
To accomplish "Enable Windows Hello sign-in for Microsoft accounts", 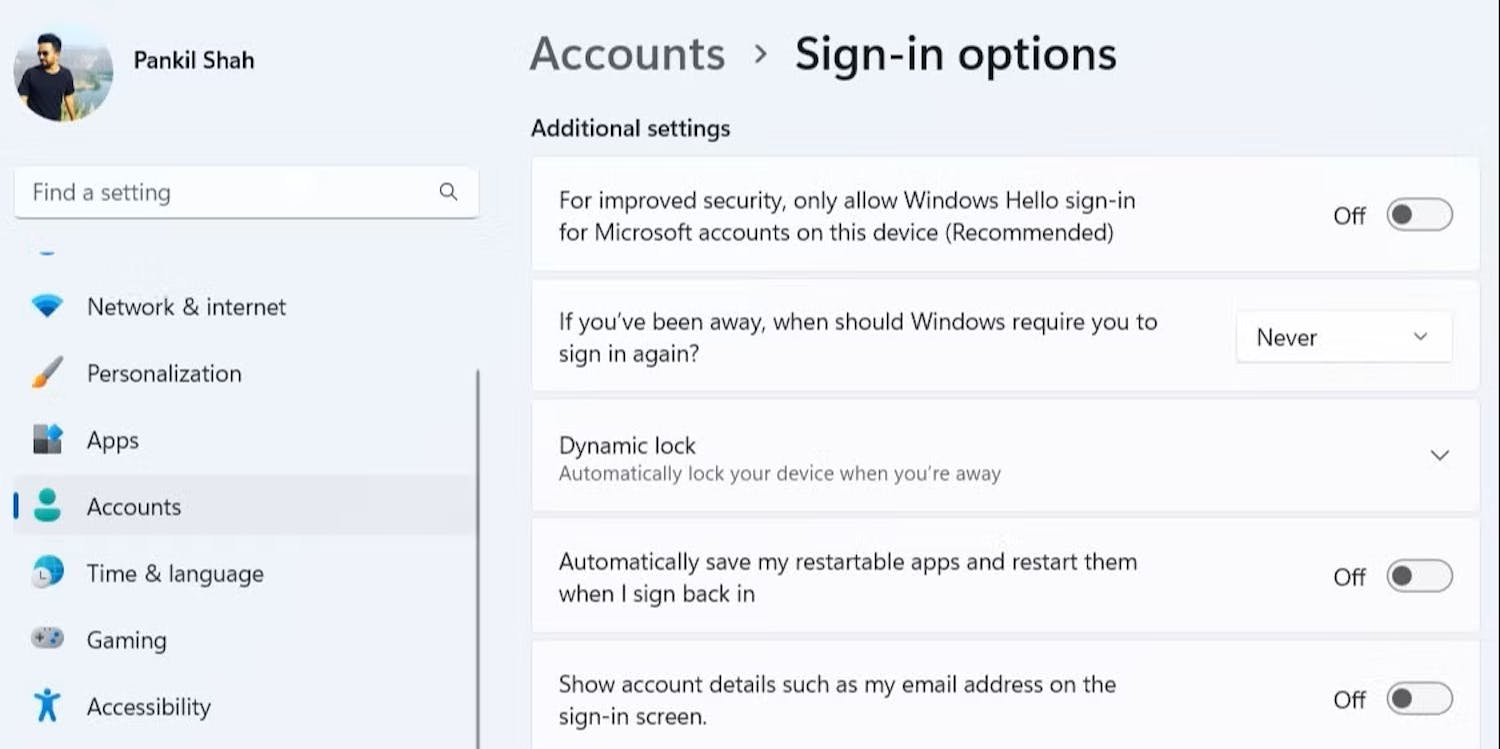I will [1419, 214].
